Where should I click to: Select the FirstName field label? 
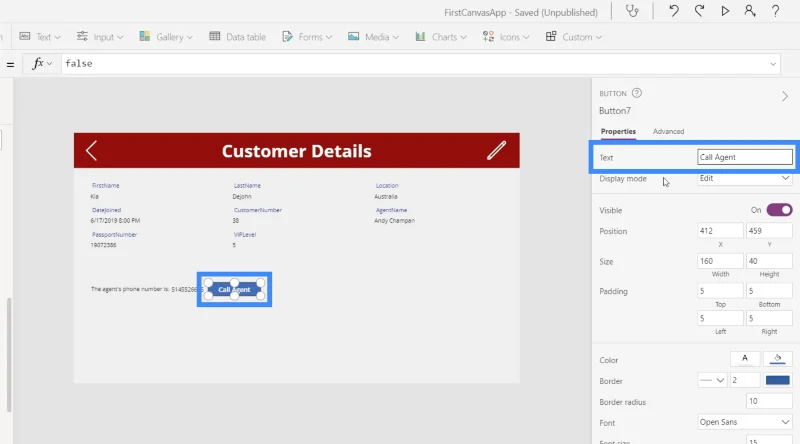(x=106, y=186)
